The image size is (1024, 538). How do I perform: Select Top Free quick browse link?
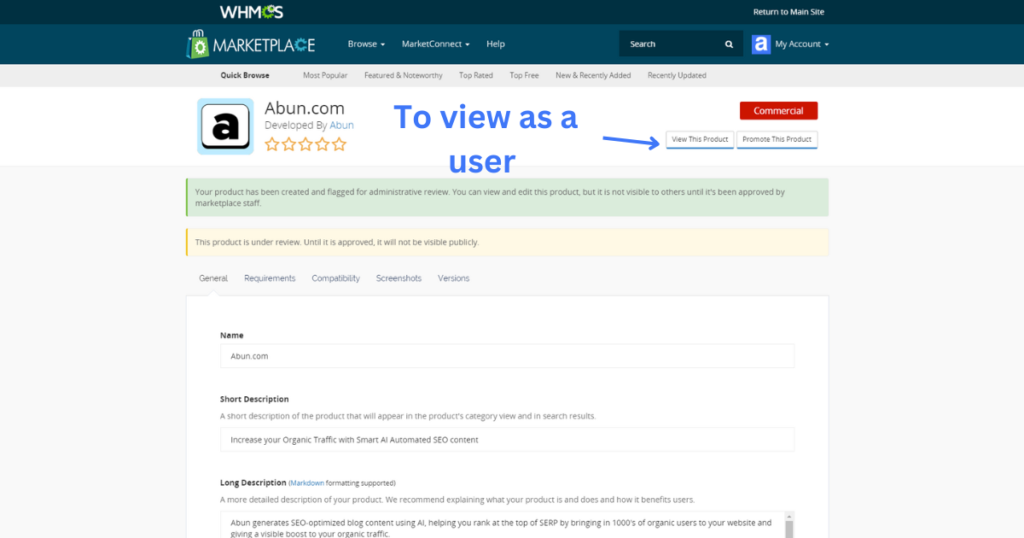pyautogui.click(x=524, y=76)
